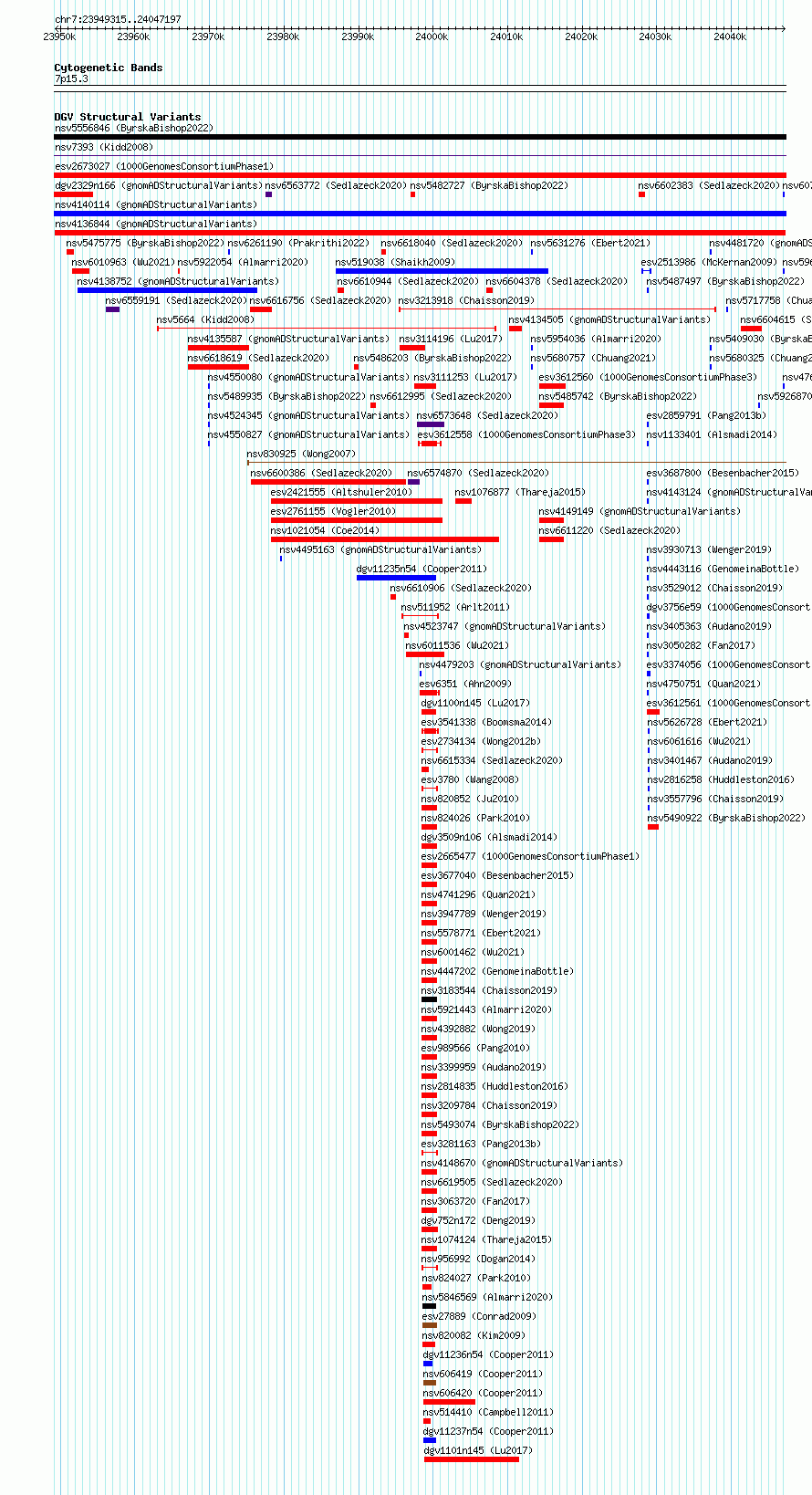Open dgv752n172 (Deng2019) variant
This screenshot has height=1495, width=812.
pos(478,1220)
